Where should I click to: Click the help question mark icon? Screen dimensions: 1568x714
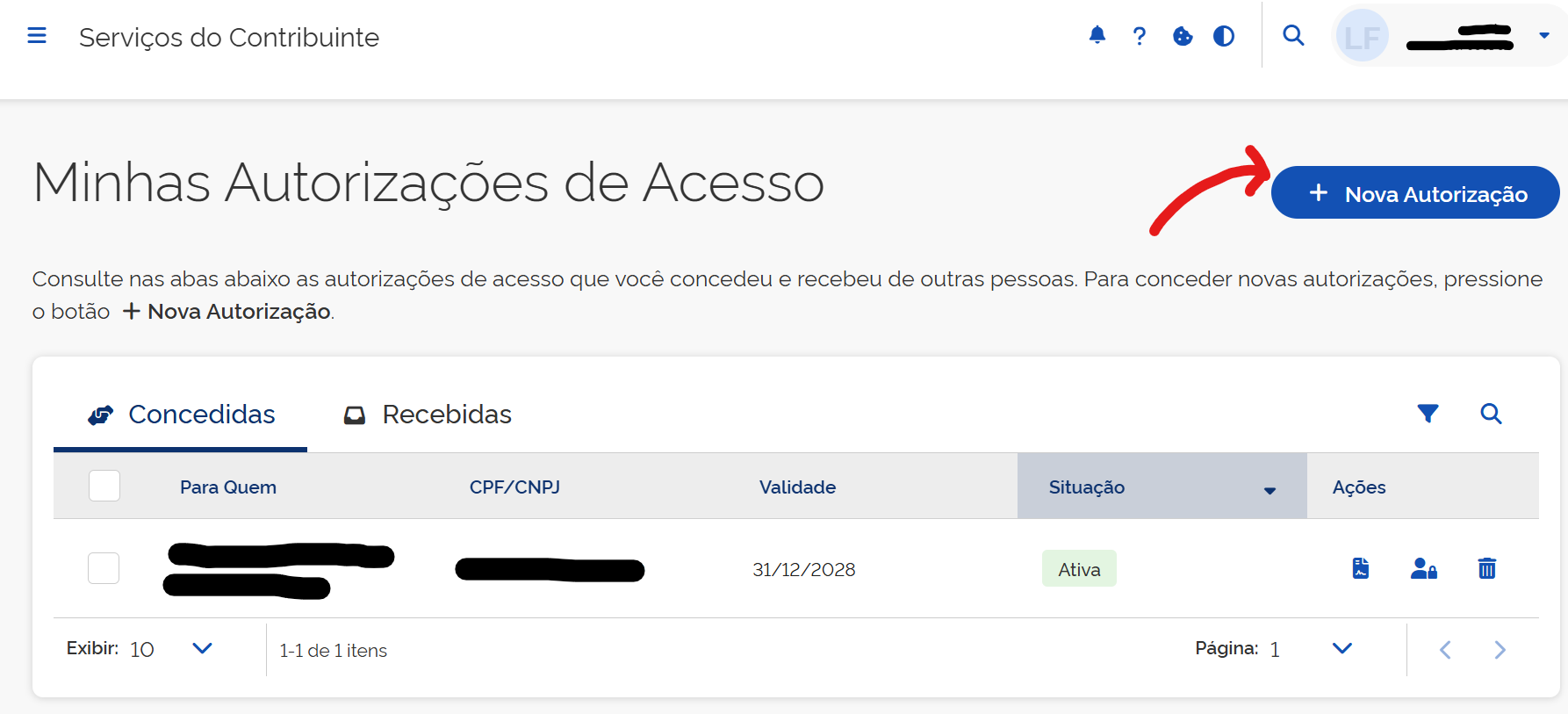1139,36
